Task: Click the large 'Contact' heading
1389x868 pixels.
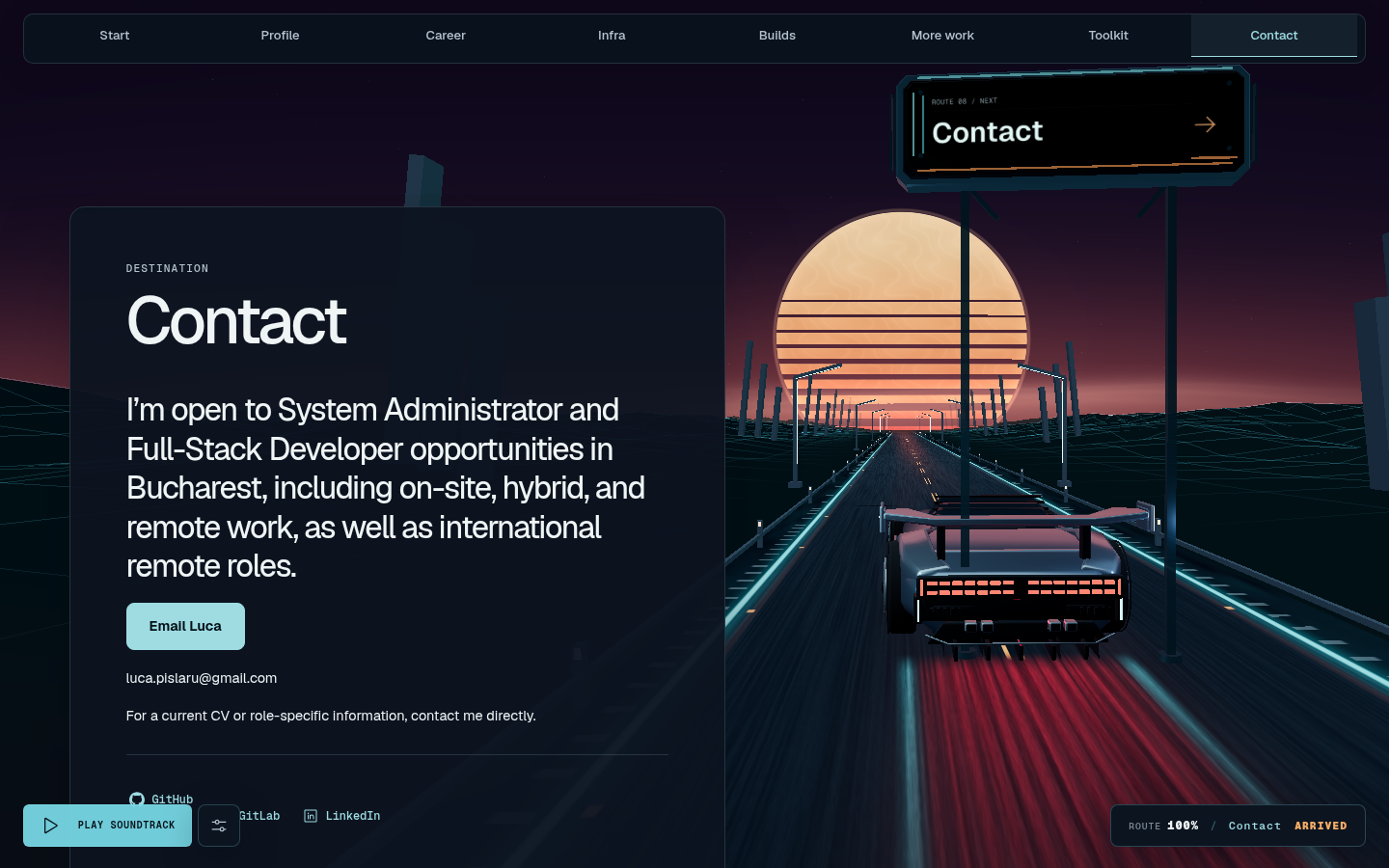Action: (236, 321)
